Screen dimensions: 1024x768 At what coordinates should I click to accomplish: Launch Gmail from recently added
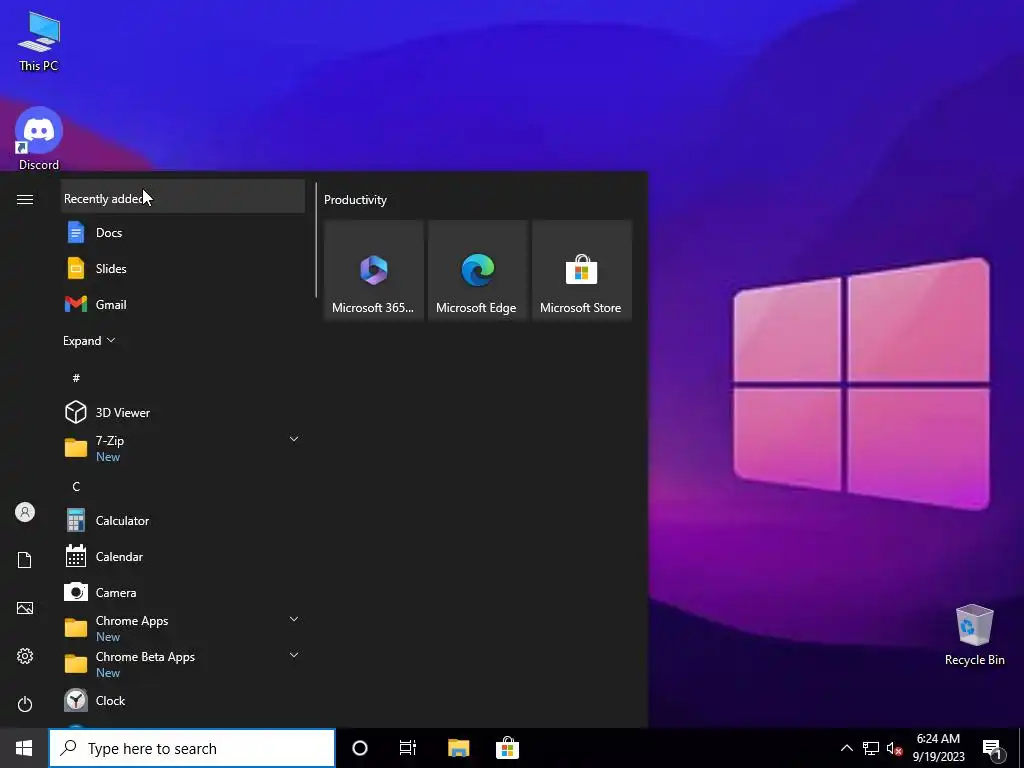click(x=183, y=304)
